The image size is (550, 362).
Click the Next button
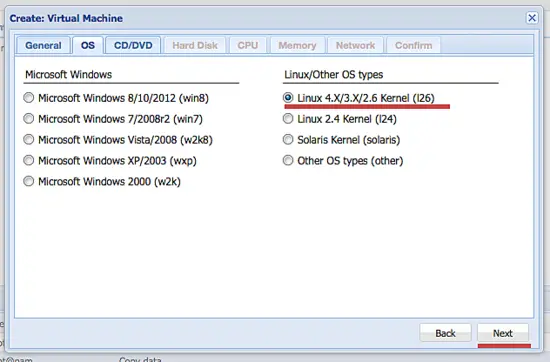(x=503, y=333)
